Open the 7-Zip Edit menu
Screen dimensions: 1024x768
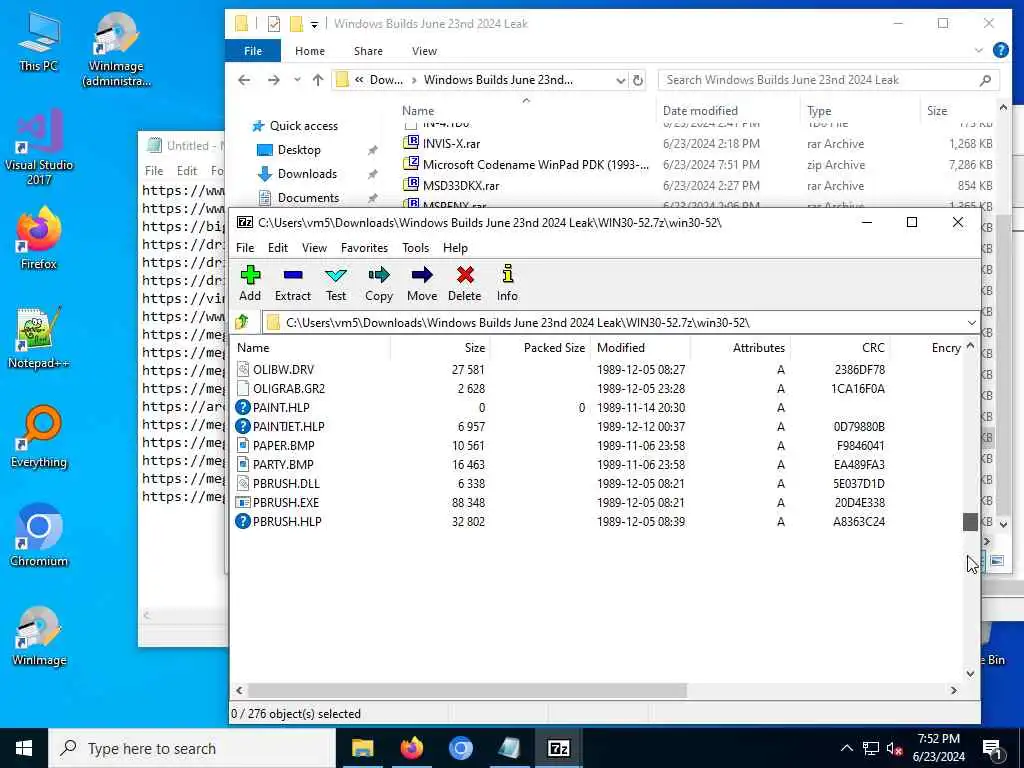click(x=278, y=248)
